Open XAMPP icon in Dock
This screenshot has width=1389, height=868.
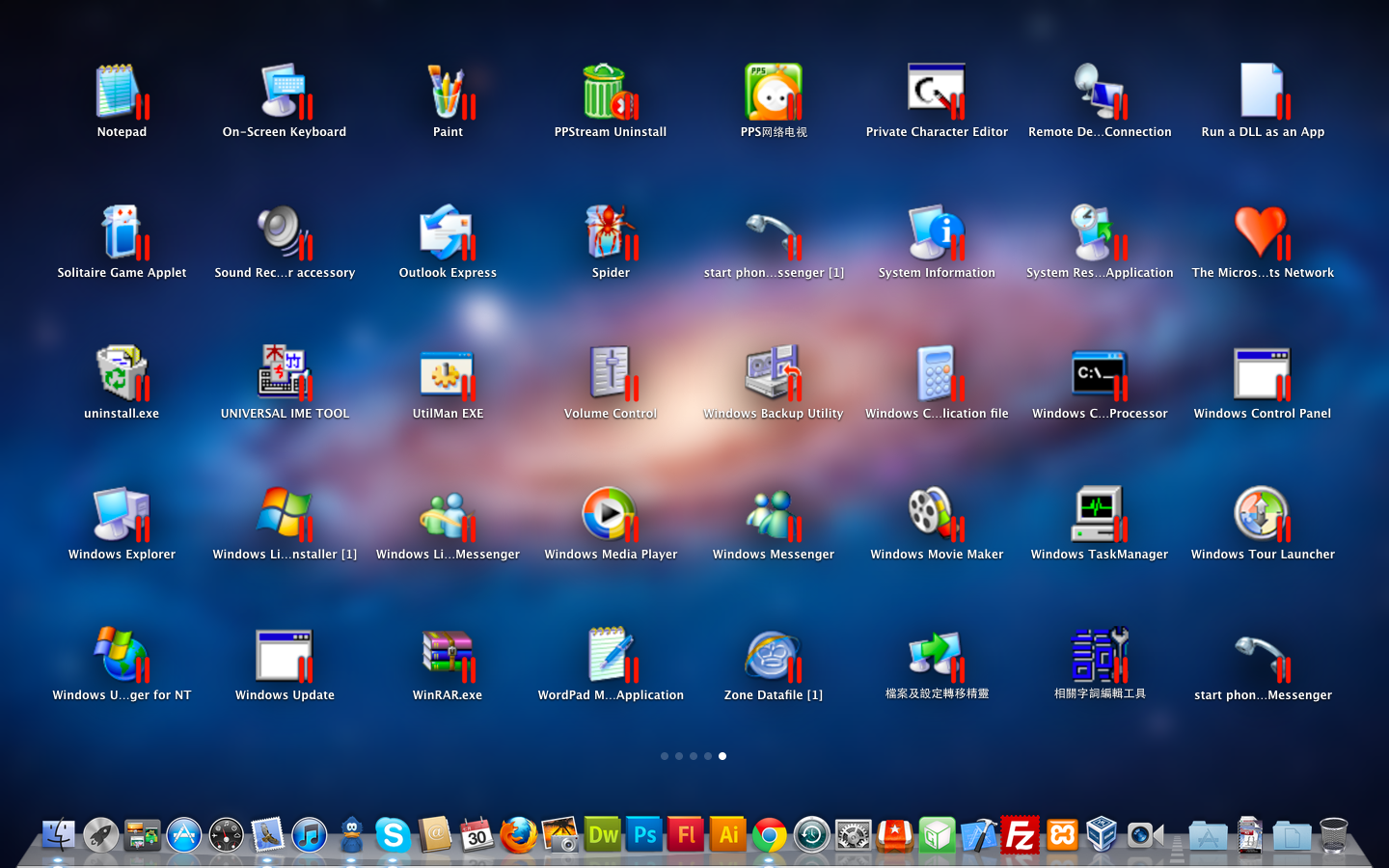point(1062,835)
